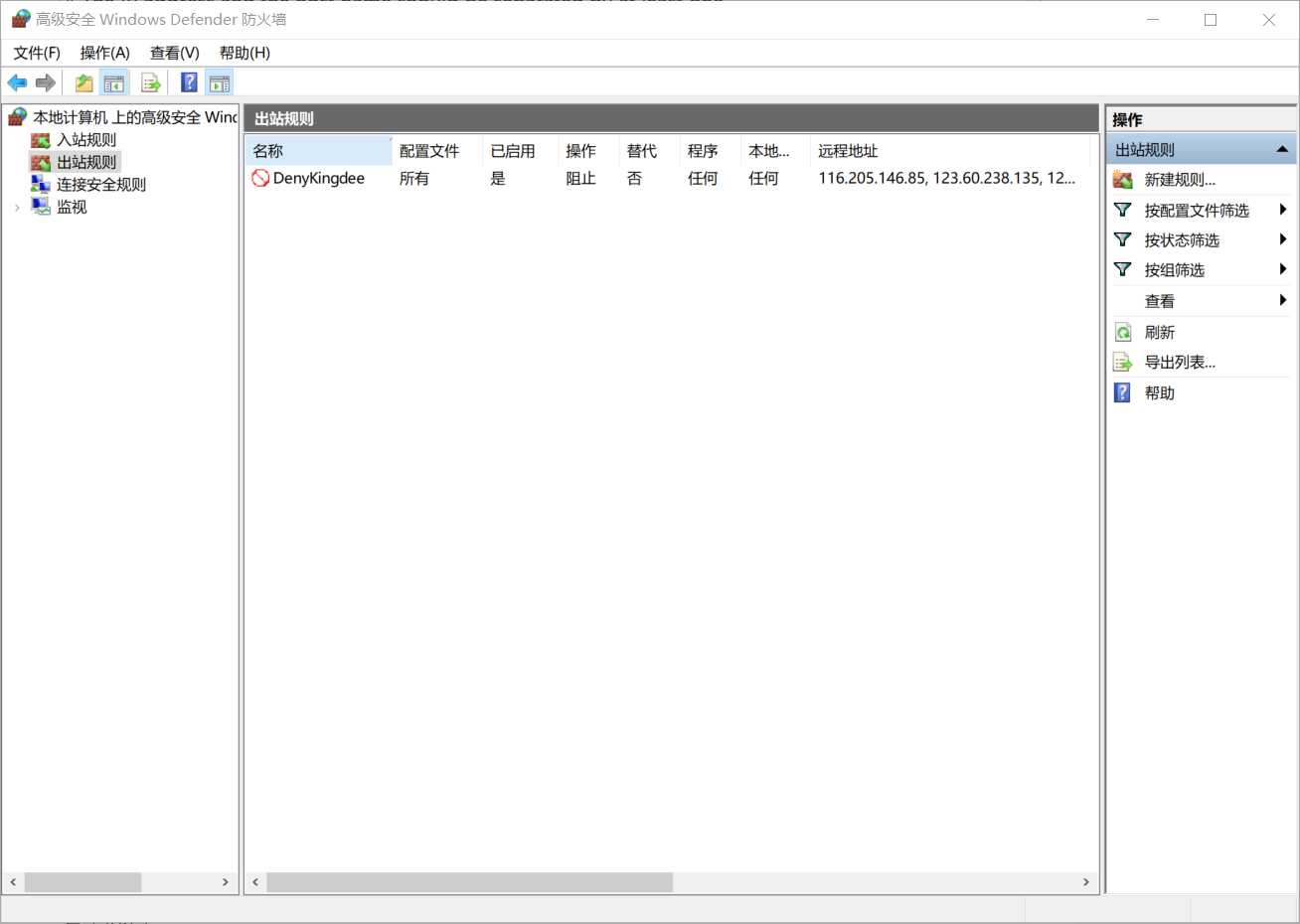Select 出站规则 in the tree
Viewport: 1300px width, 924px height.
[86, 162]
